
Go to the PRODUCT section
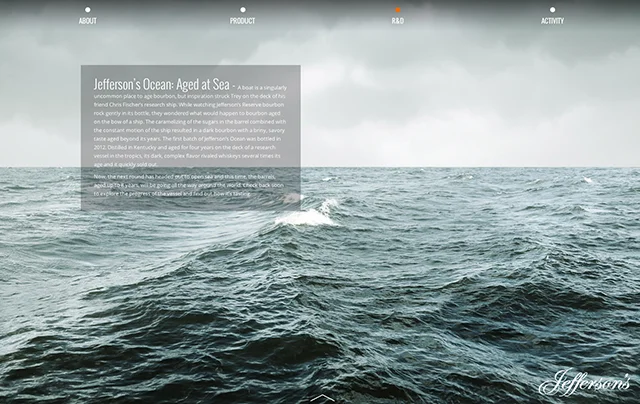242,21
